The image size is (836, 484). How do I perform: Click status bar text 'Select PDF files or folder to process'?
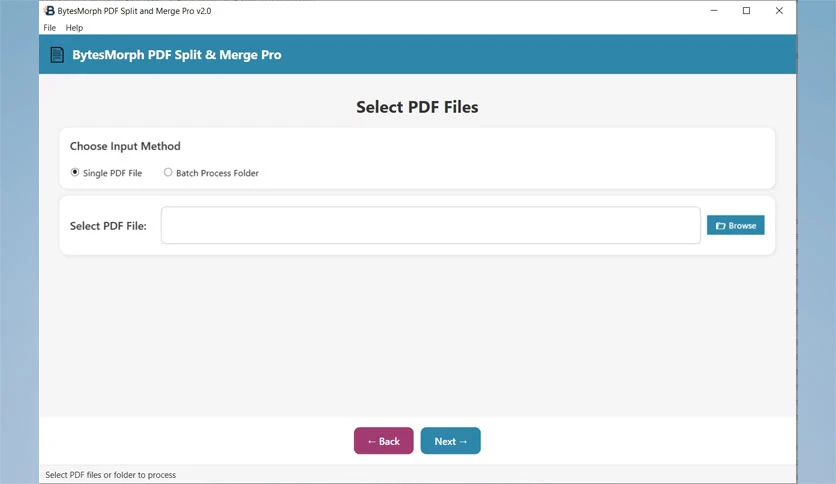tap(110, 474)
